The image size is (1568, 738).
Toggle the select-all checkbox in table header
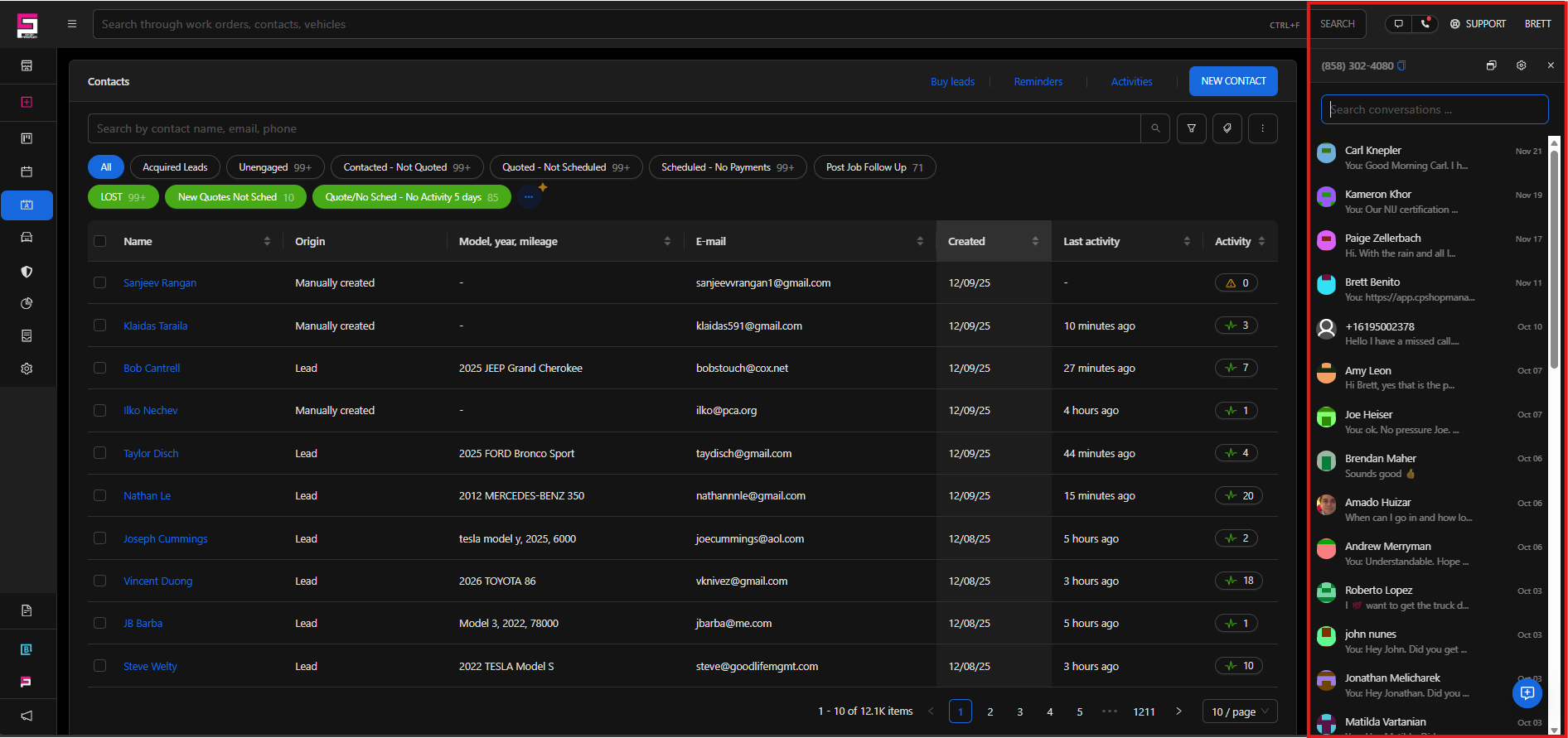[100, 241]
